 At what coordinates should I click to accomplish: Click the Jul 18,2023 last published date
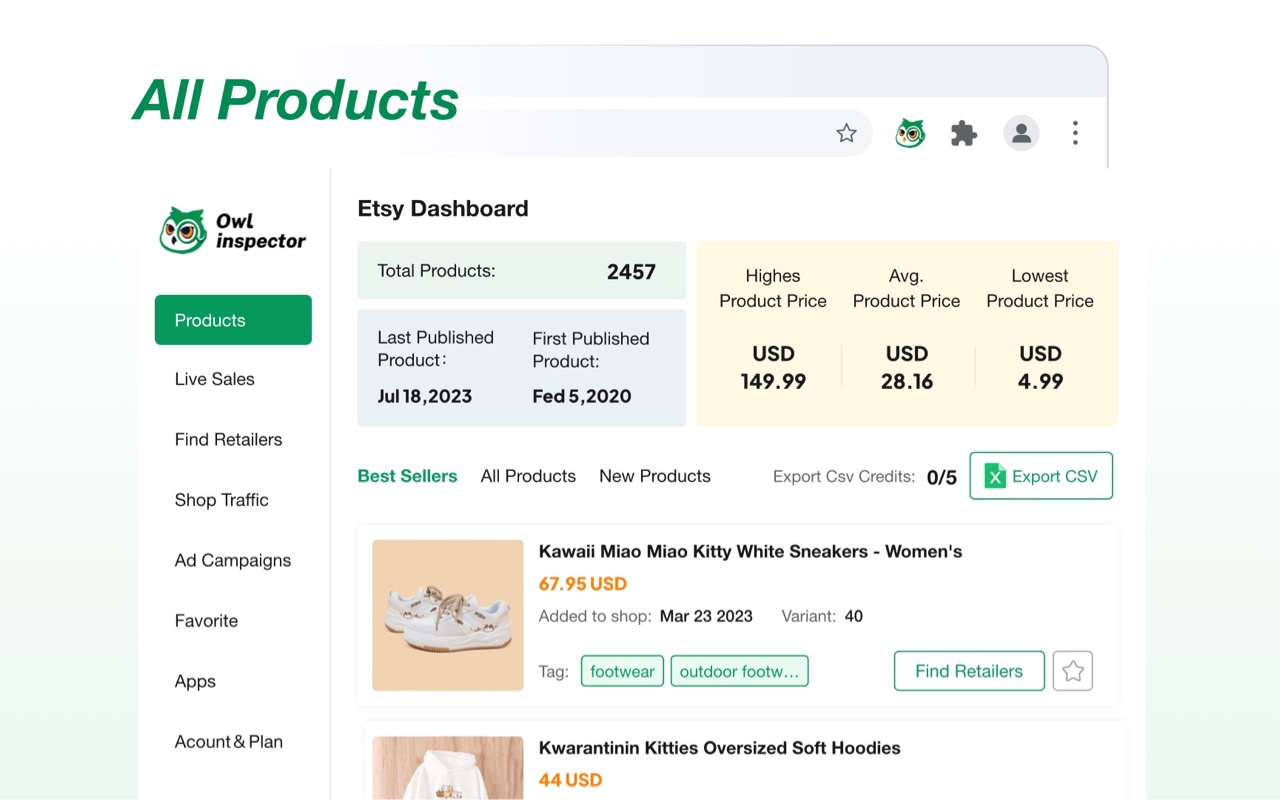point(424,396)
